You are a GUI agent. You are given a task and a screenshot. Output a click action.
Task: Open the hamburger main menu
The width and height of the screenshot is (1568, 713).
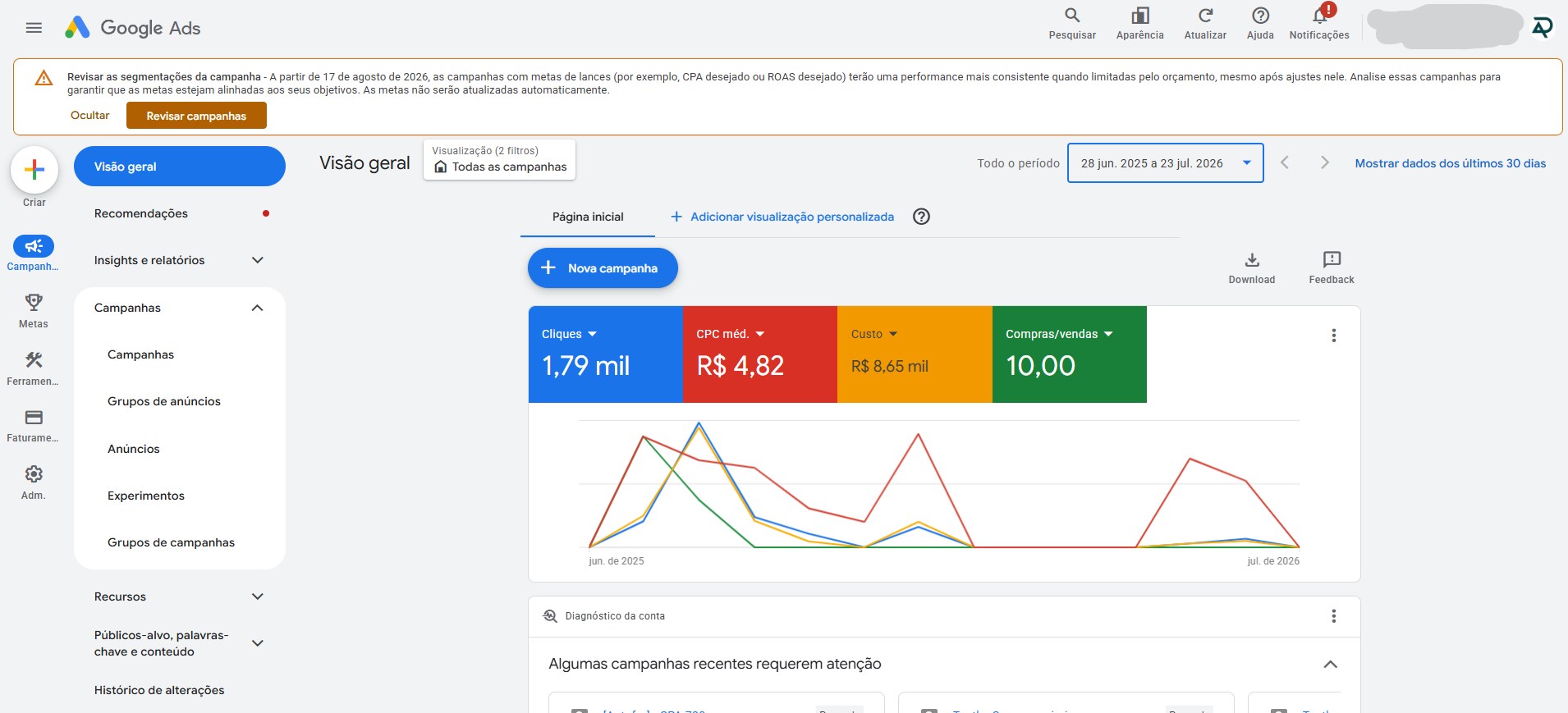tap(34, 28)
